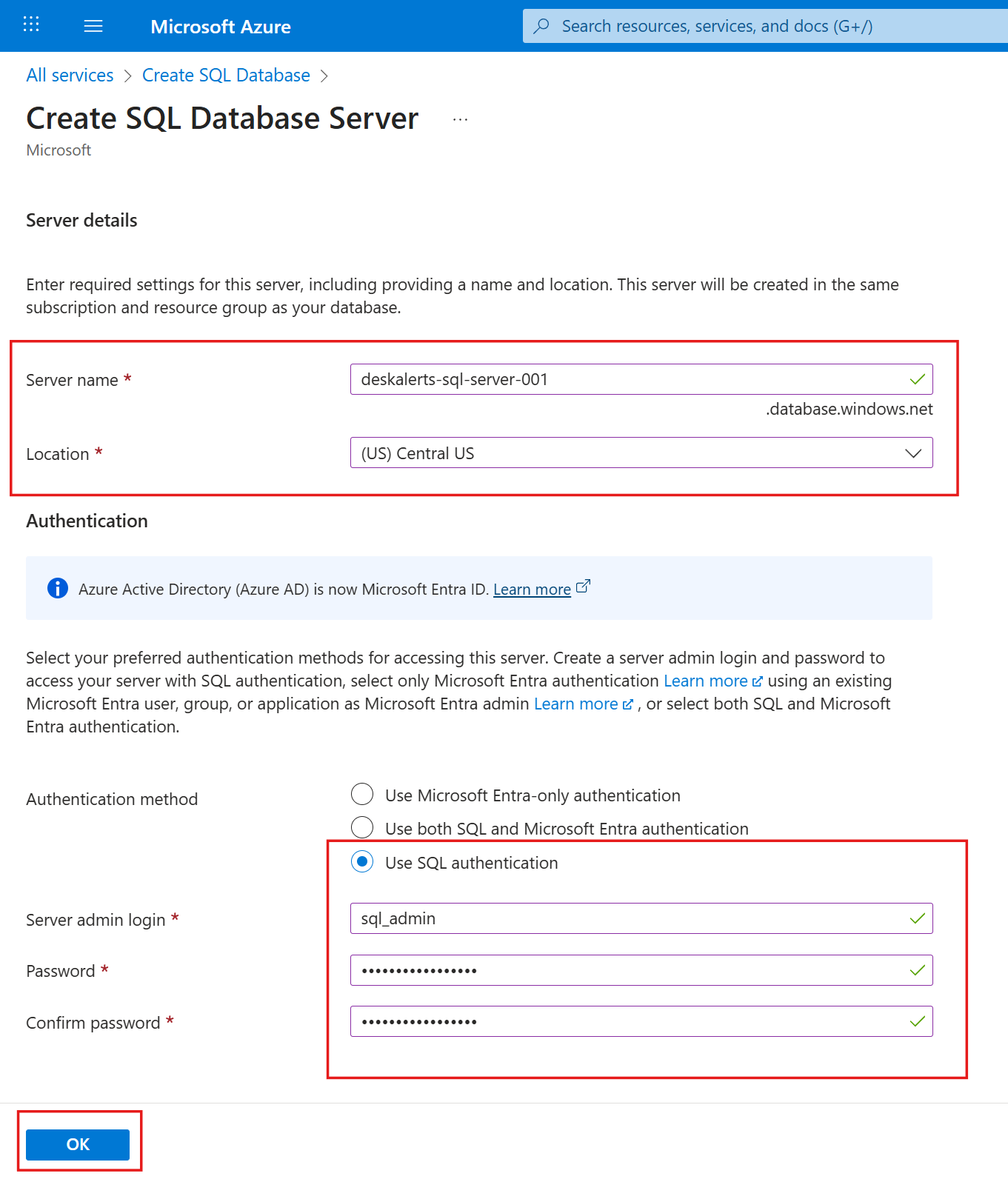
Task: Click the .database.windows.net suffix text
Action: click(849, 409)
